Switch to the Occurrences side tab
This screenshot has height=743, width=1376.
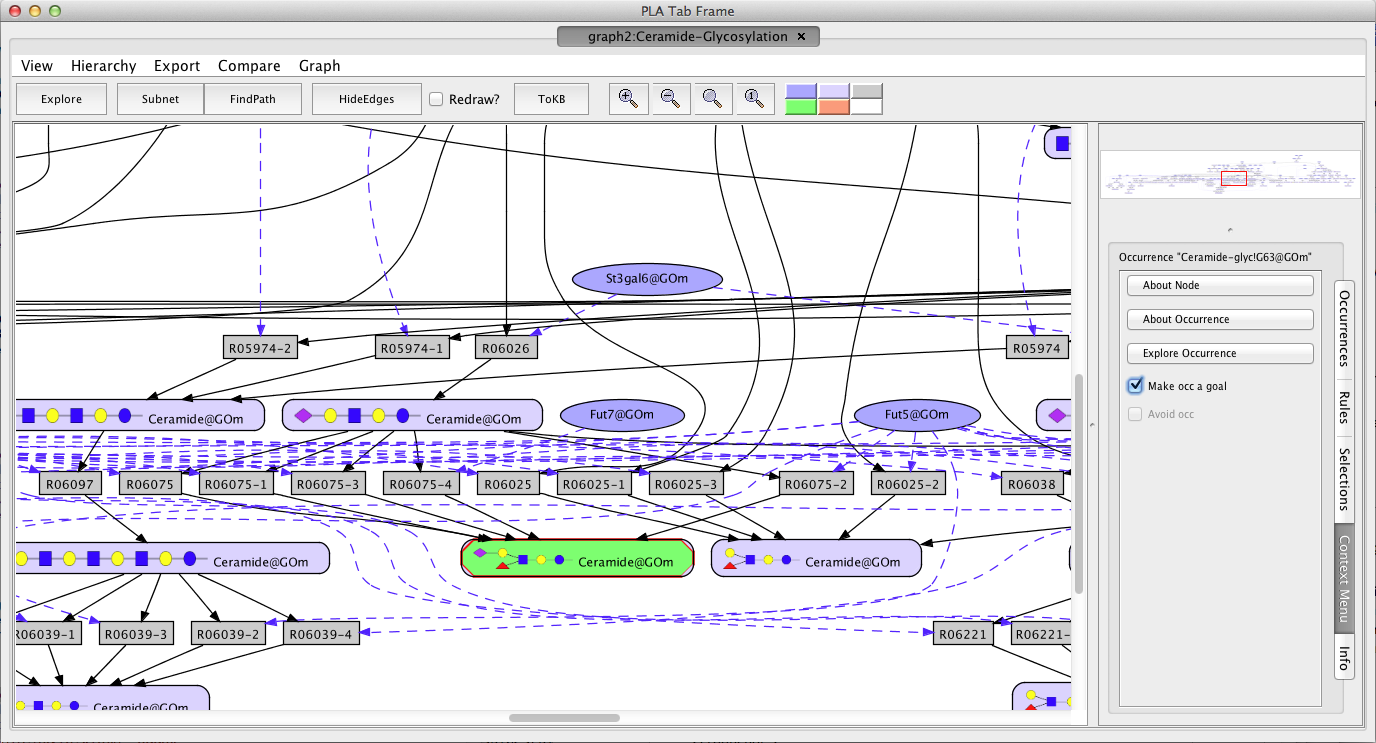(x=1345, y=327)
